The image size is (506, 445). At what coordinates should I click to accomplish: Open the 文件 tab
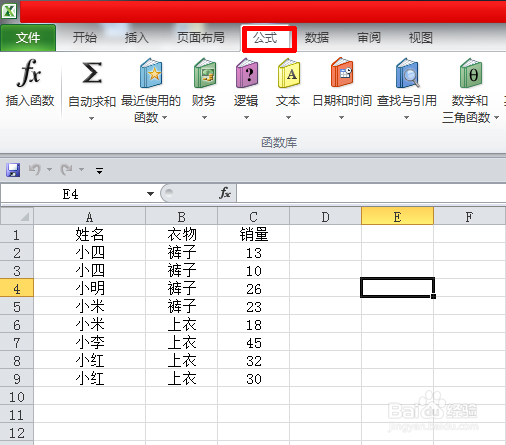point(28,38)
